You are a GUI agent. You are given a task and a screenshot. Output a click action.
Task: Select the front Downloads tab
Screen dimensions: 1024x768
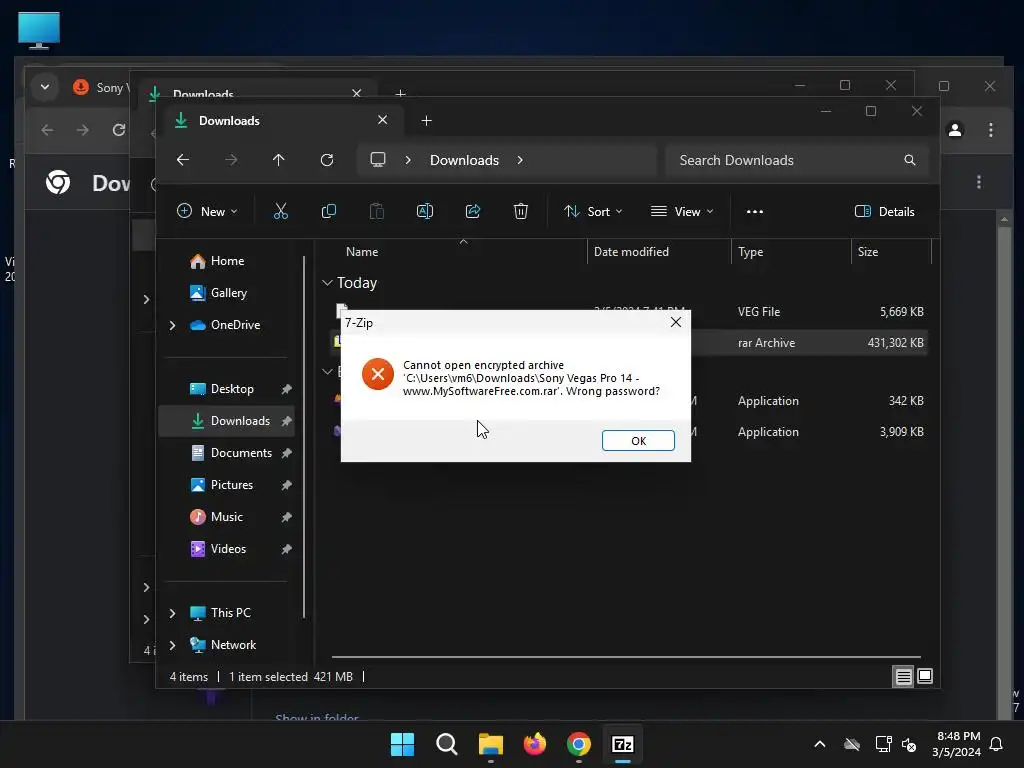281,121
